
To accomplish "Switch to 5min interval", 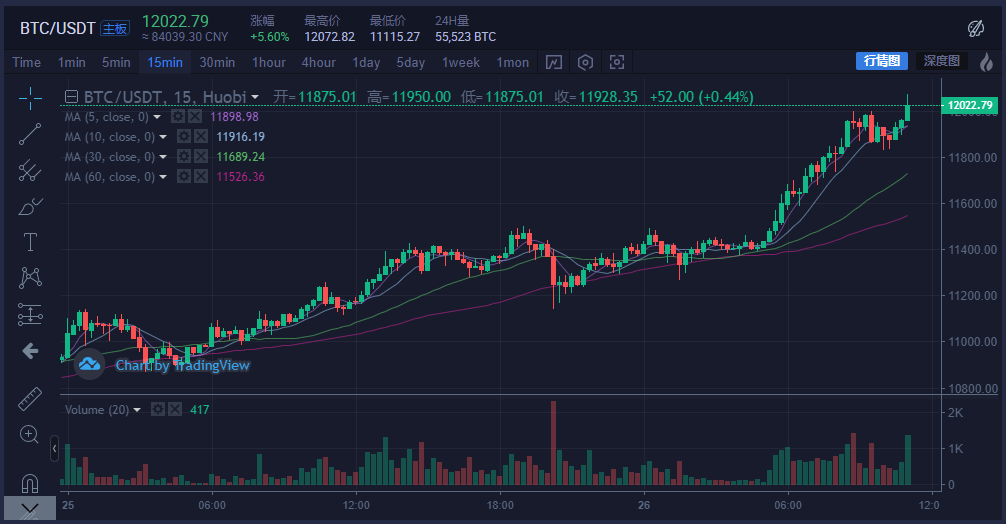I will (x=116, y=62).
